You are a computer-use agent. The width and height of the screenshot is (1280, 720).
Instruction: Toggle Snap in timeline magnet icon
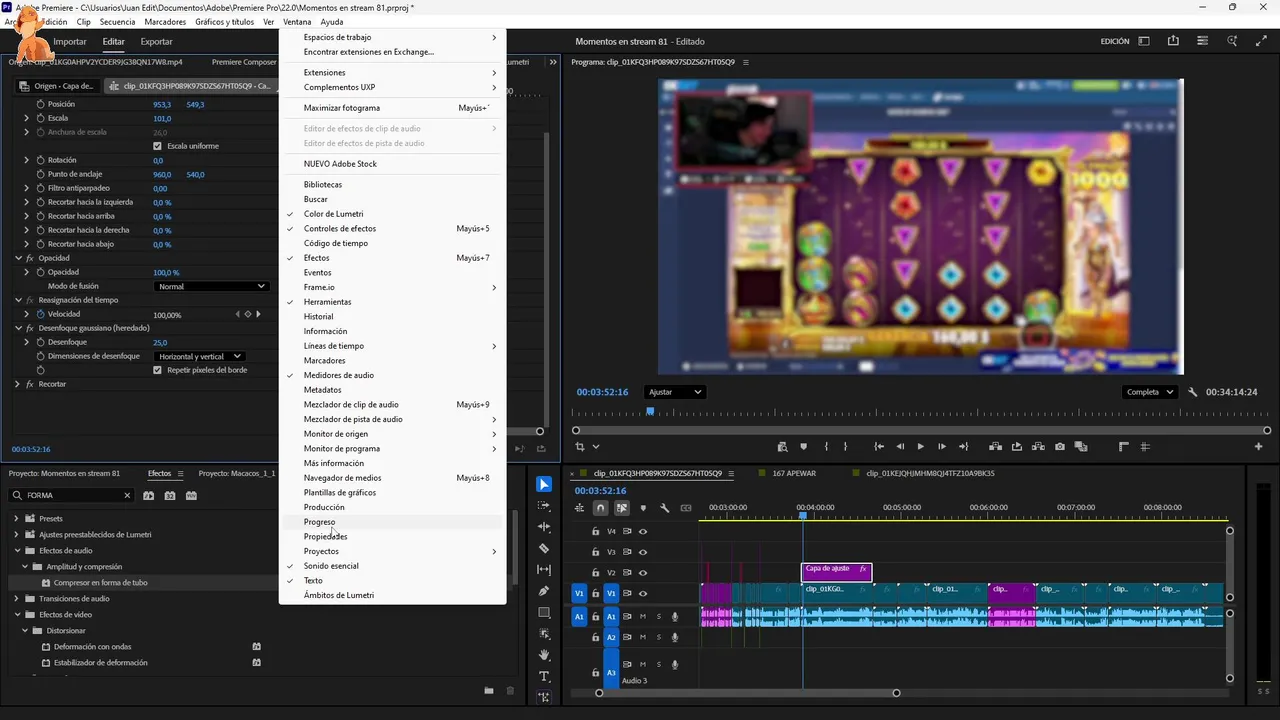600,508
